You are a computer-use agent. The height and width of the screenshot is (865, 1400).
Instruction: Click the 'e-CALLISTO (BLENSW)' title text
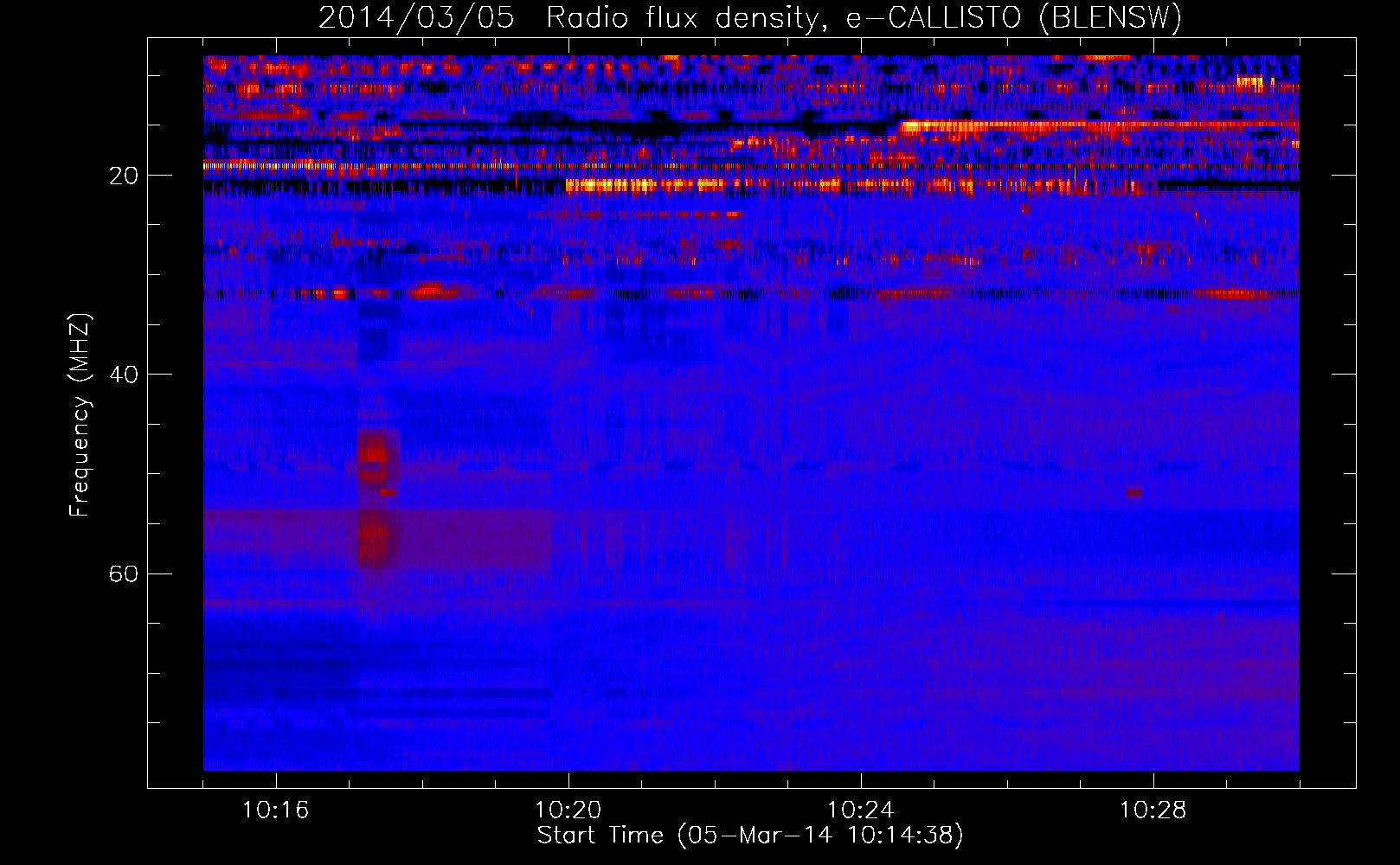point(1014,18)
